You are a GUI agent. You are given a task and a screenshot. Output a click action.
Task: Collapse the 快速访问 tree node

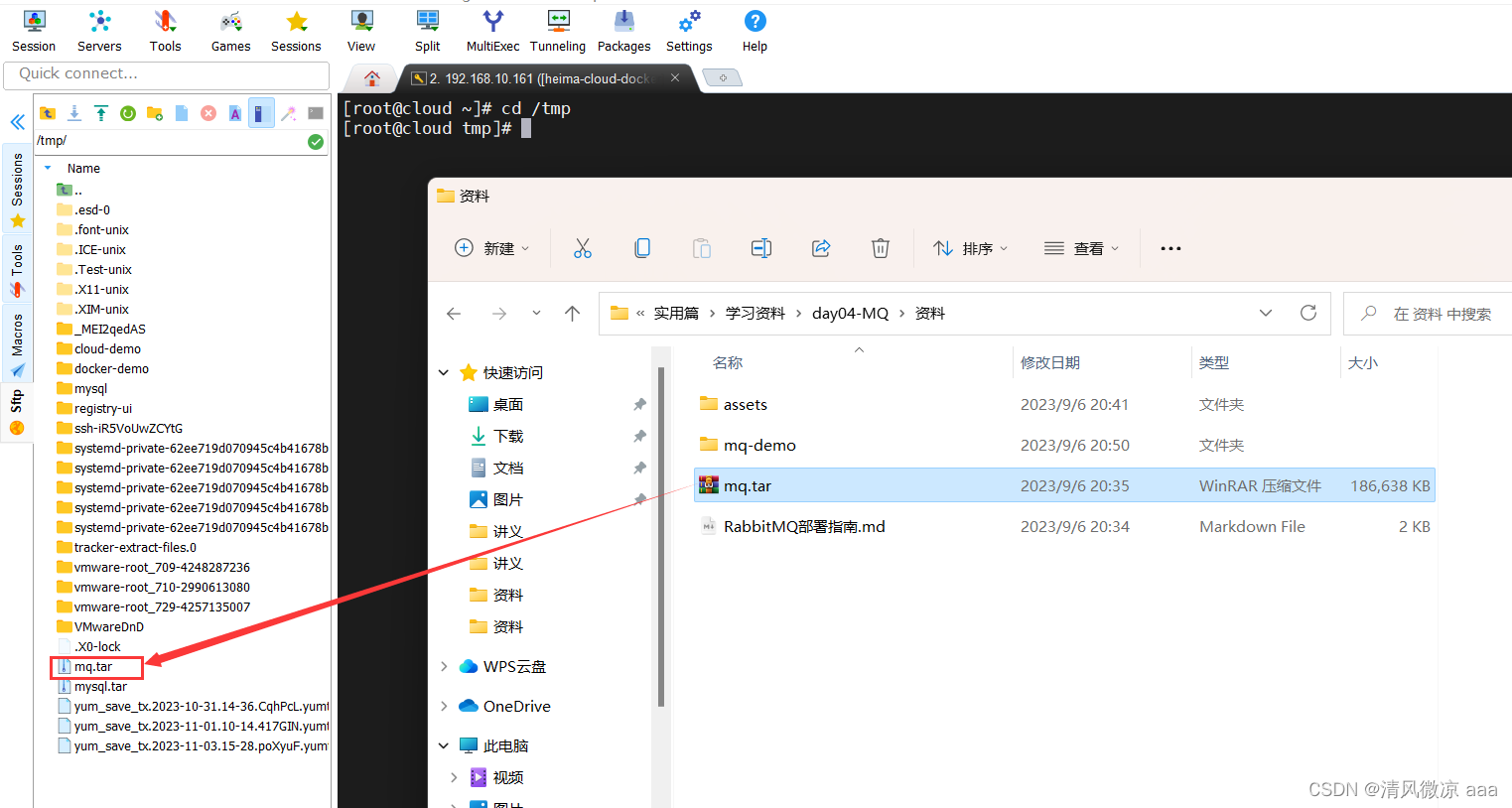tap(444, 373)
